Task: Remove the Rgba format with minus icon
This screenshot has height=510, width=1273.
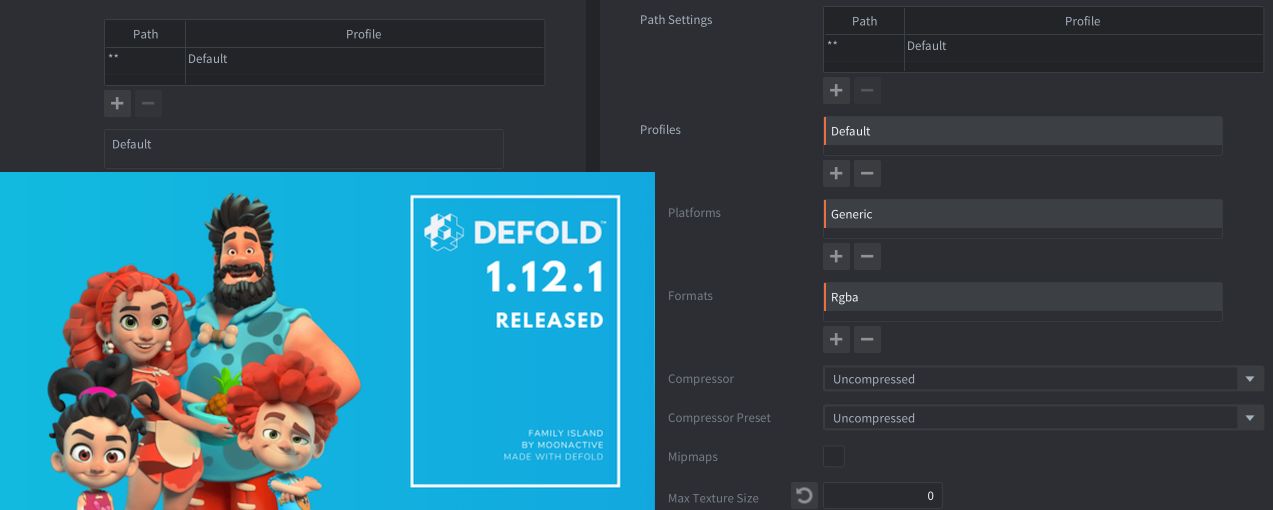Action: point(867,339)
